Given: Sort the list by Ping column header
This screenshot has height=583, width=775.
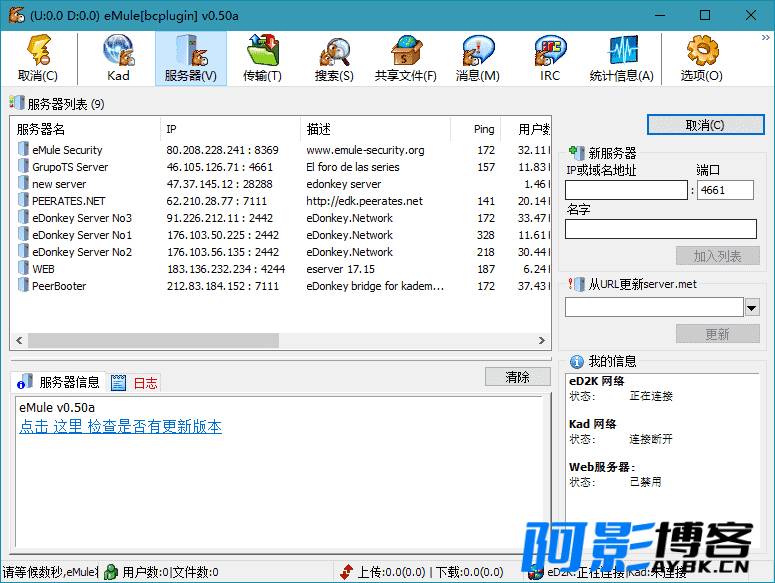Looking at the screenshot, I should click(x=484, y=129).
